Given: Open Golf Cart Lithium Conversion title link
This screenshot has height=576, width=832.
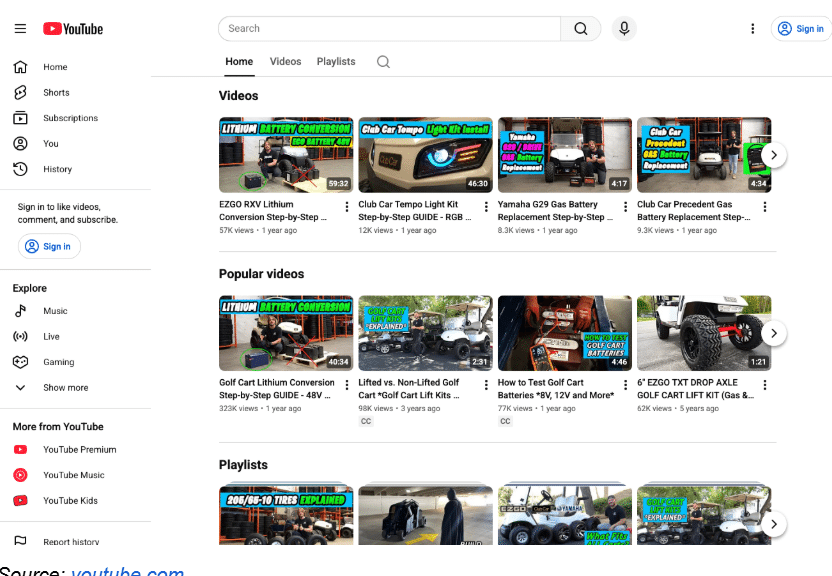Looking at the screenshot, I should pos(276,389).
